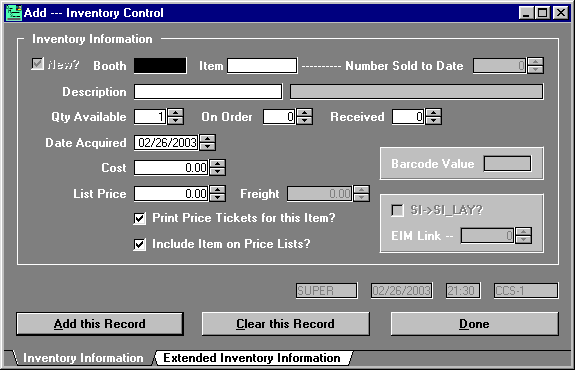The height and width of the screenshot is (370, 575).
Task: Increase Qty Available with up arrow
Action: (176, 113)
